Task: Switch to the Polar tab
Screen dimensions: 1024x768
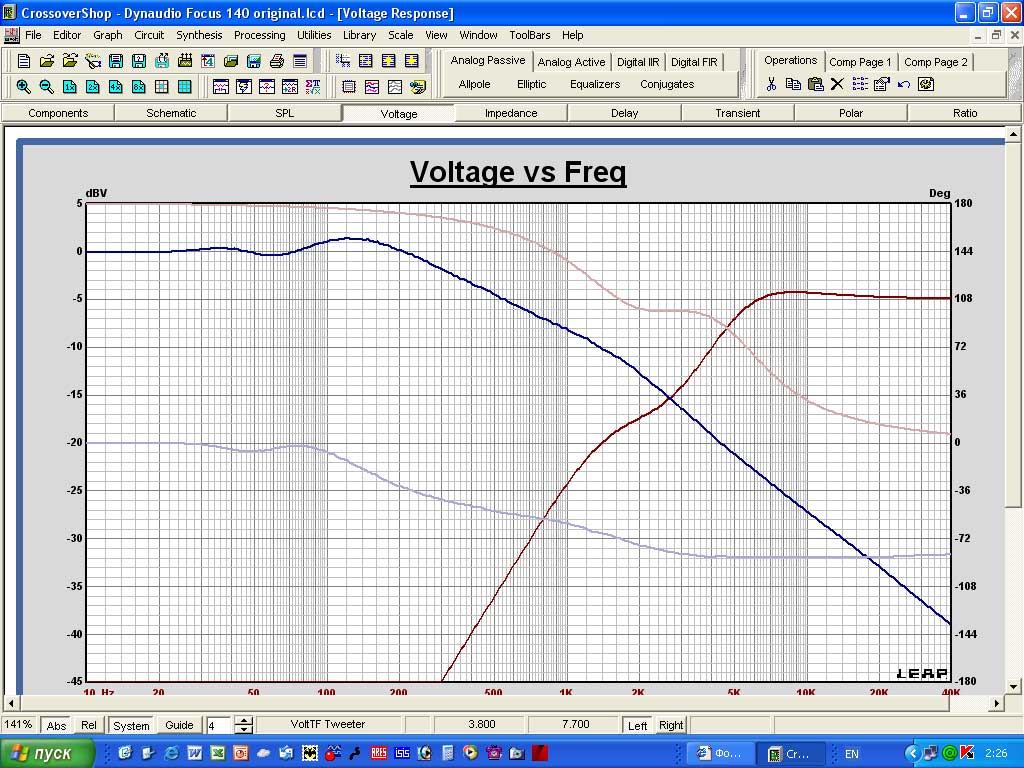Action: pos(851,113)
